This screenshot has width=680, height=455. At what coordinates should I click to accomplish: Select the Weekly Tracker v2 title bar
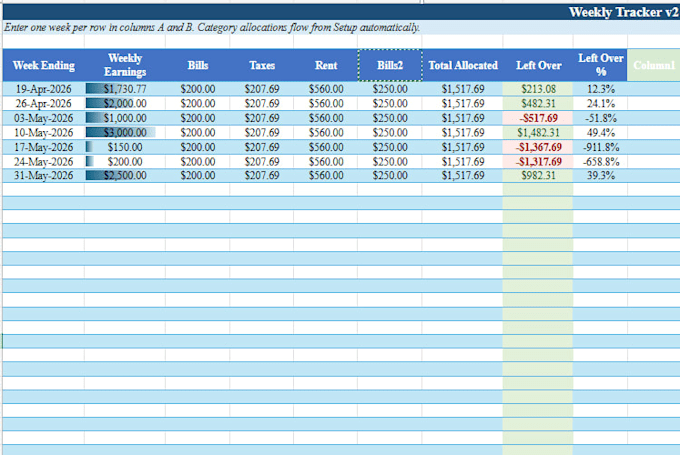click(x=341, y=12)
